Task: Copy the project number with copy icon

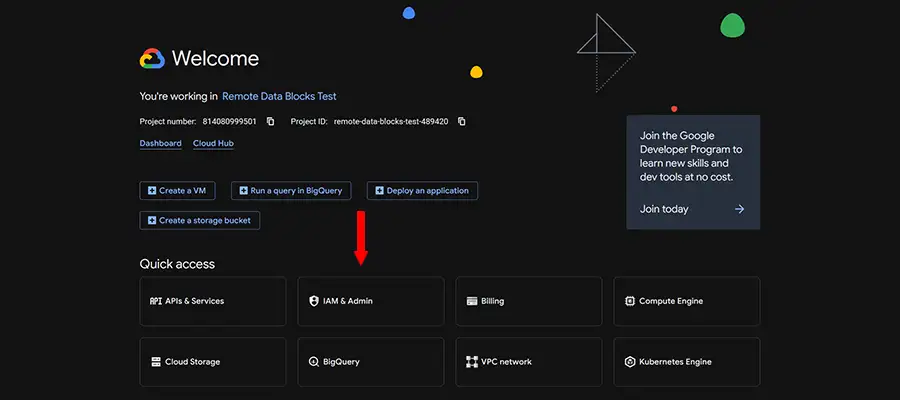Action: (270, 122)
